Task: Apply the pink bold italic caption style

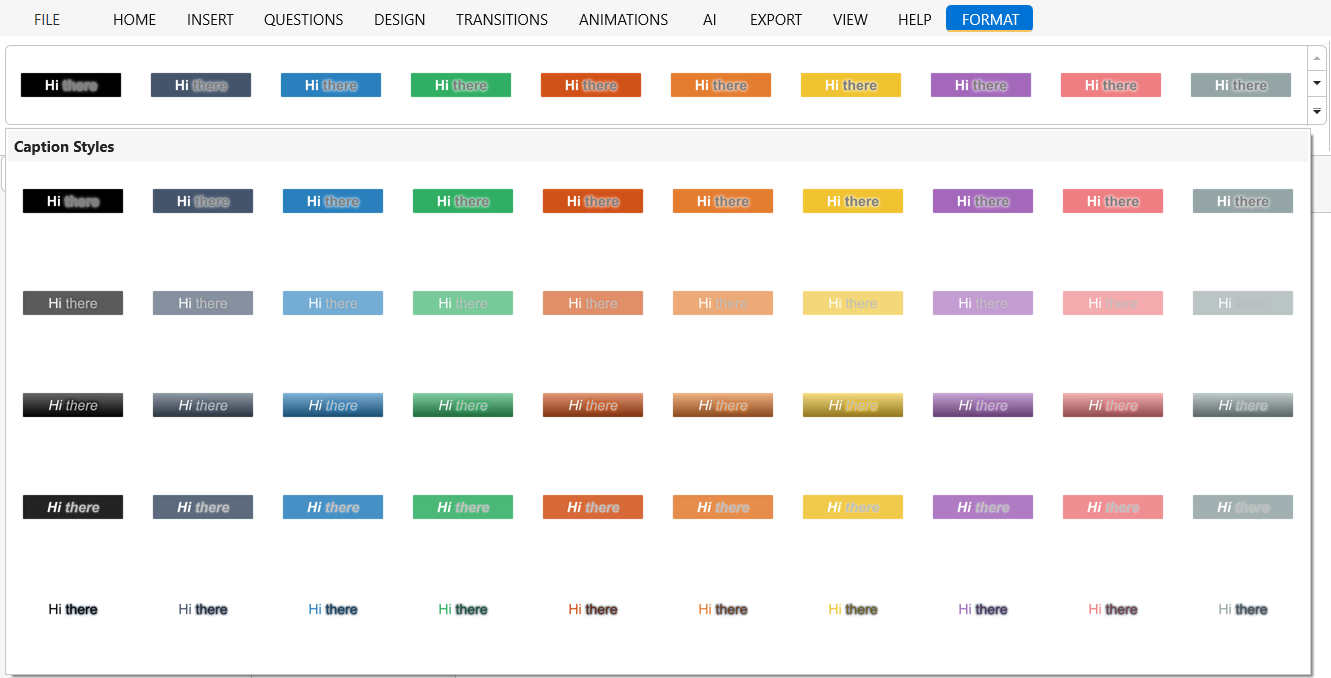Action: (x=1112, y=507)
